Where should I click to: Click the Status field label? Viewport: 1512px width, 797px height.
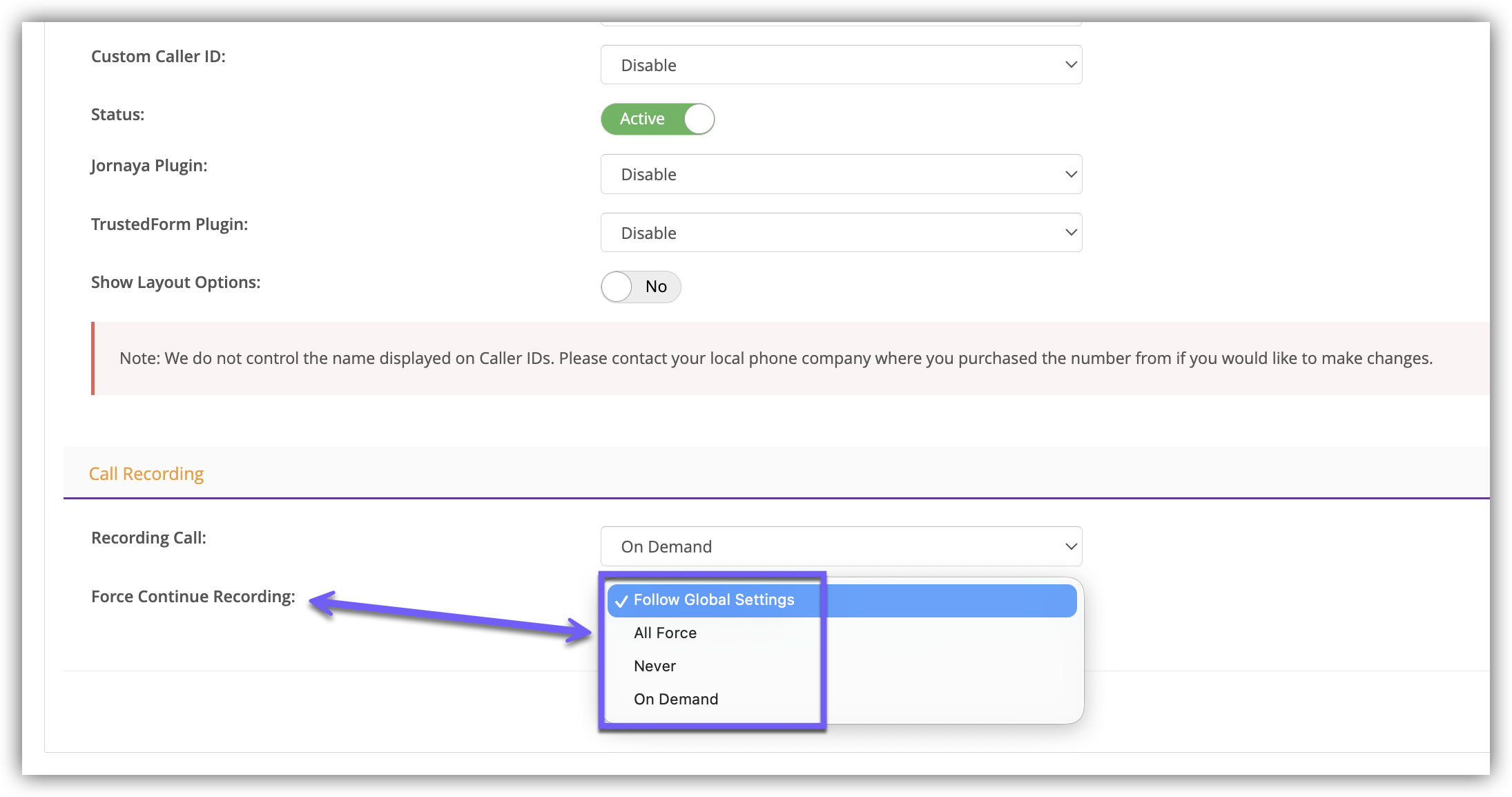click(118, 115)
